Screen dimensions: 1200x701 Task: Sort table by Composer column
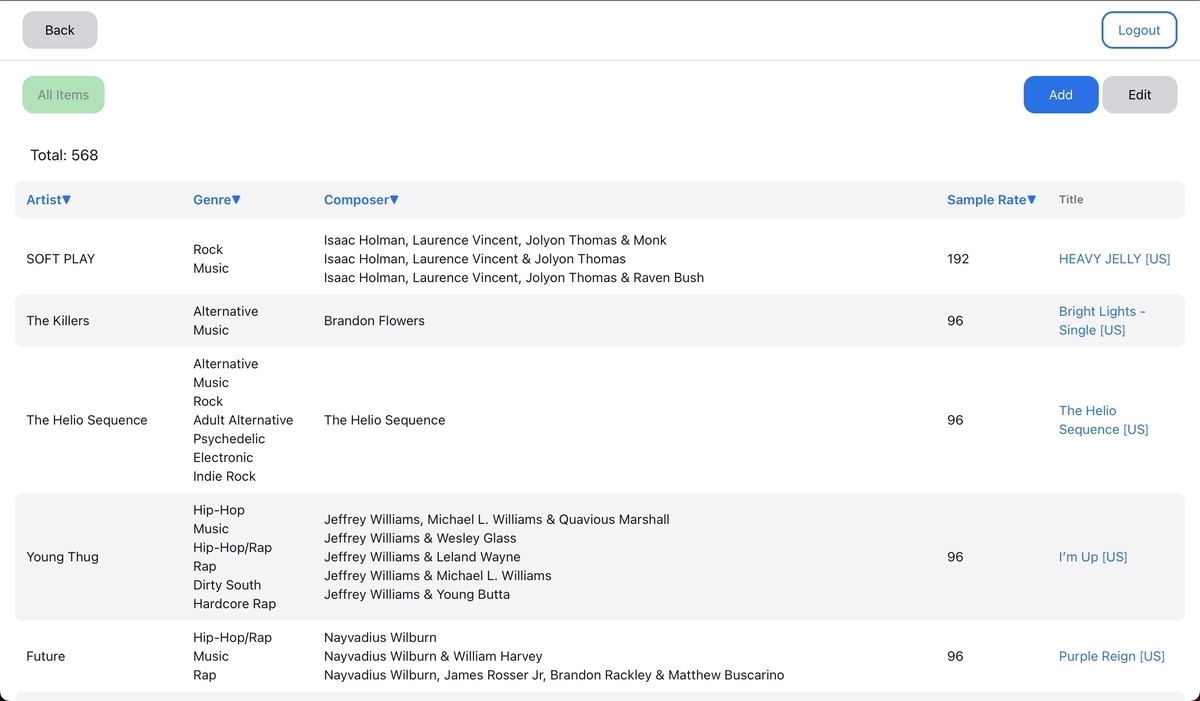point(361,200)
